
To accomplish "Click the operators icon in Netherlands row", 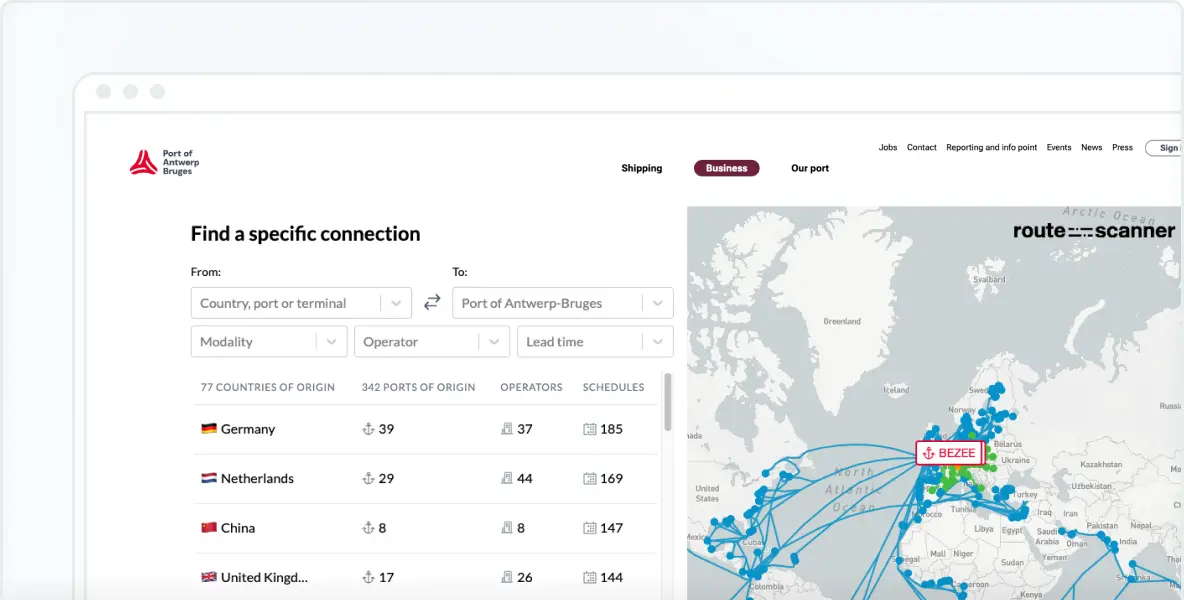I will [506, 479].
